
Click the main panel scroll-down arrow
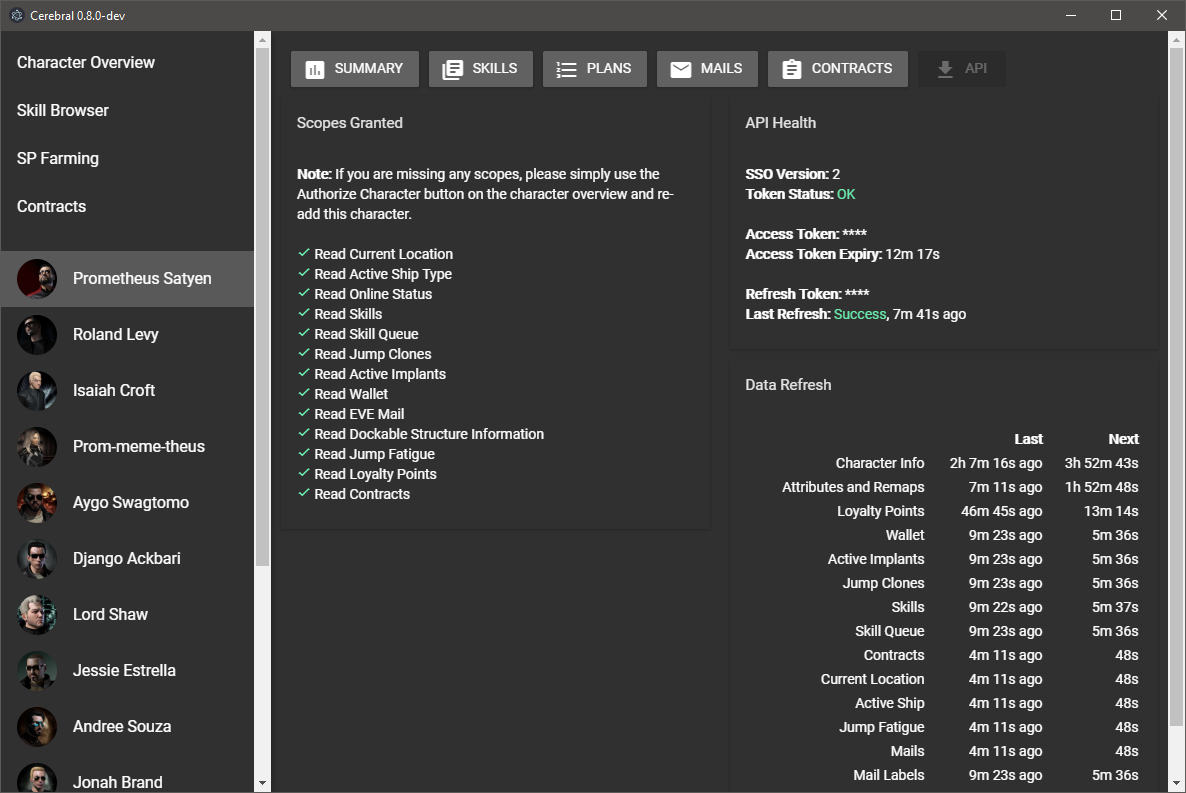click(x=1176, y=784)
